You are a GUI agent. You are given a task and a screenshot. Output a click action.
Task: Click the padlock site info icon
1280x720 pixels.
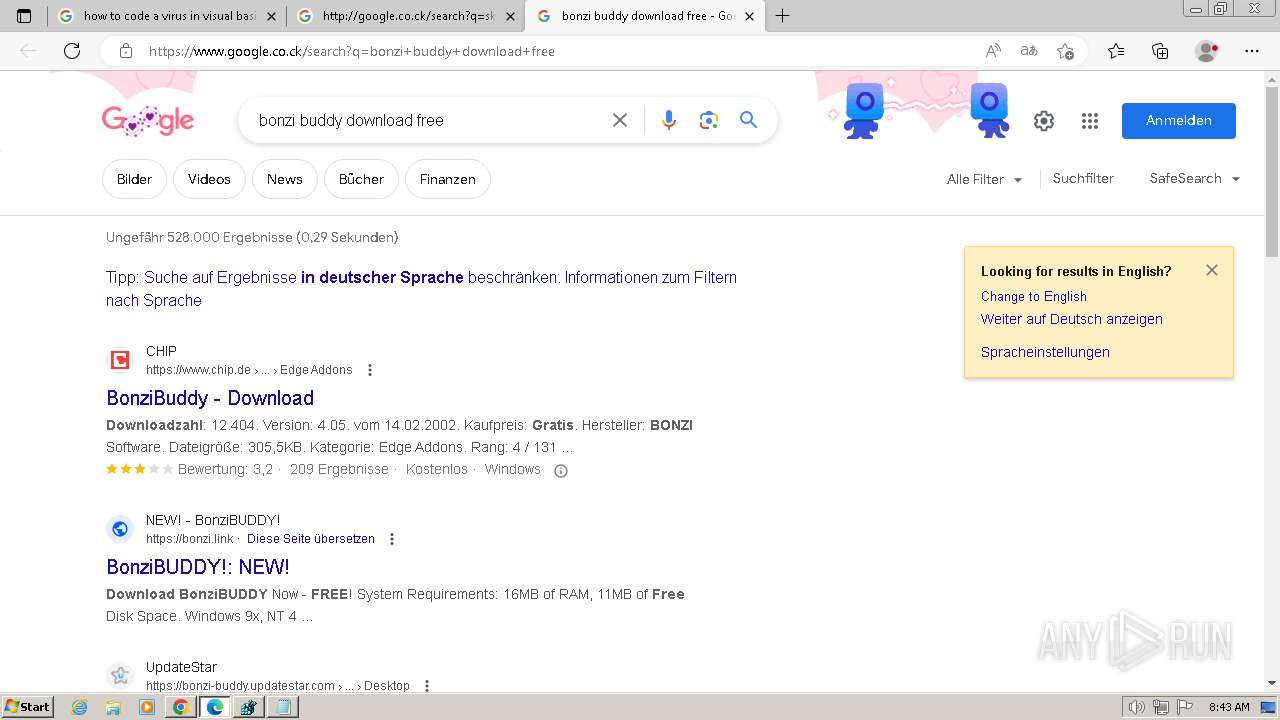(125, 51)
